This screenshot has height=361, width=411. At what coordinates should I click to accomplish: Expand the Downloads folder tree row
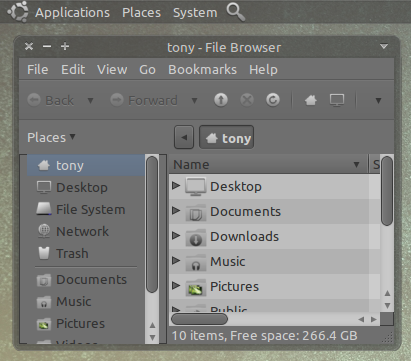pyautogui.click(x=176, y=235)
